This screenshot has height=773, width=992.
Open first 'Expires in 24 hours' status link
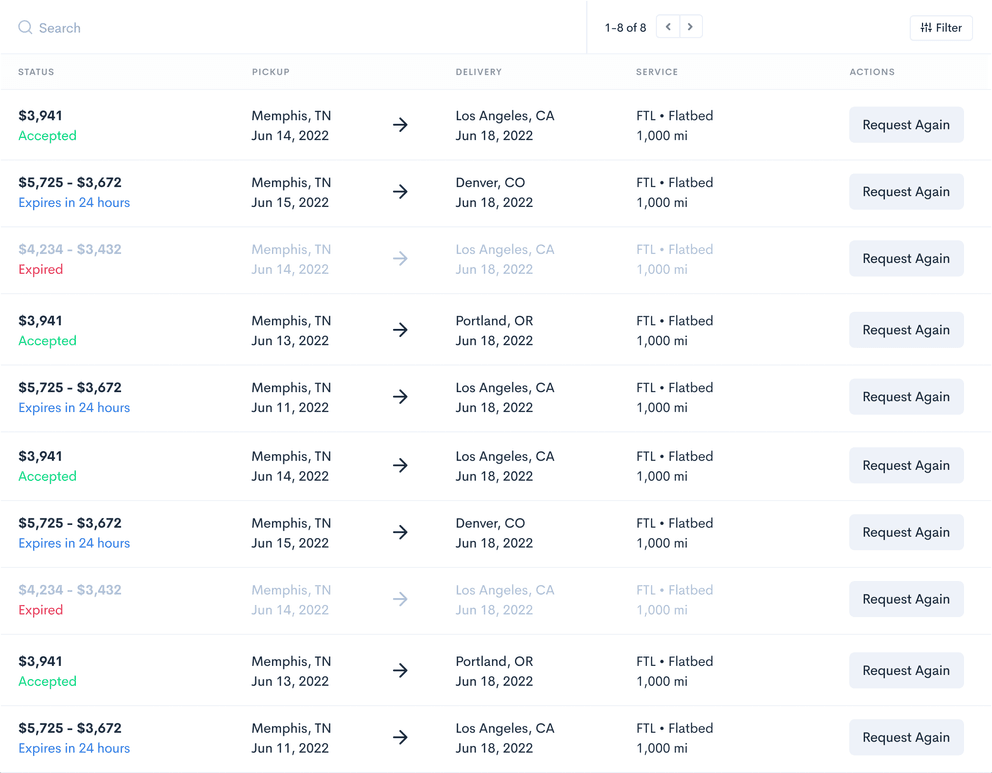pos(74,202)
